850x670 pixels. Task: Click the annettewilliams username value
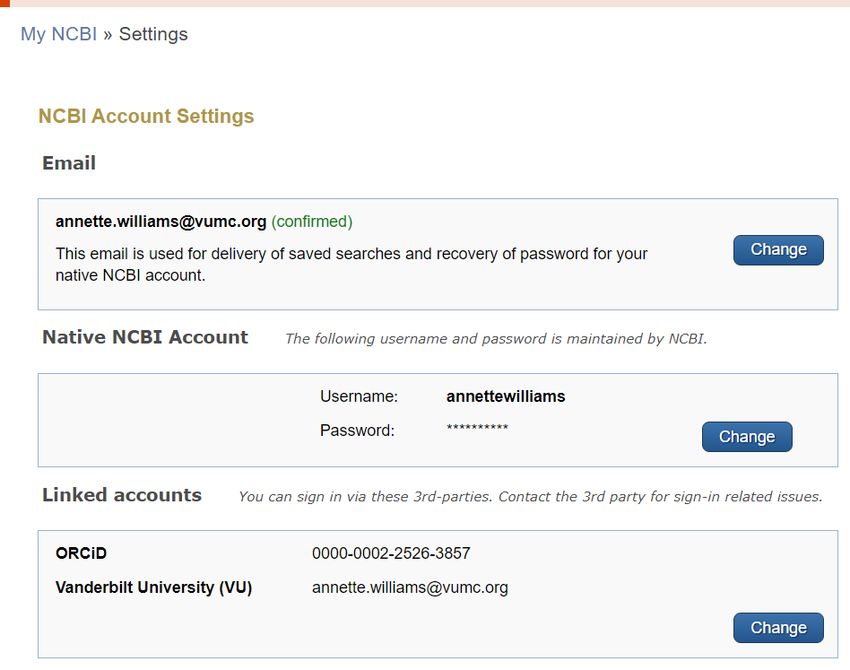pos(506,396)
